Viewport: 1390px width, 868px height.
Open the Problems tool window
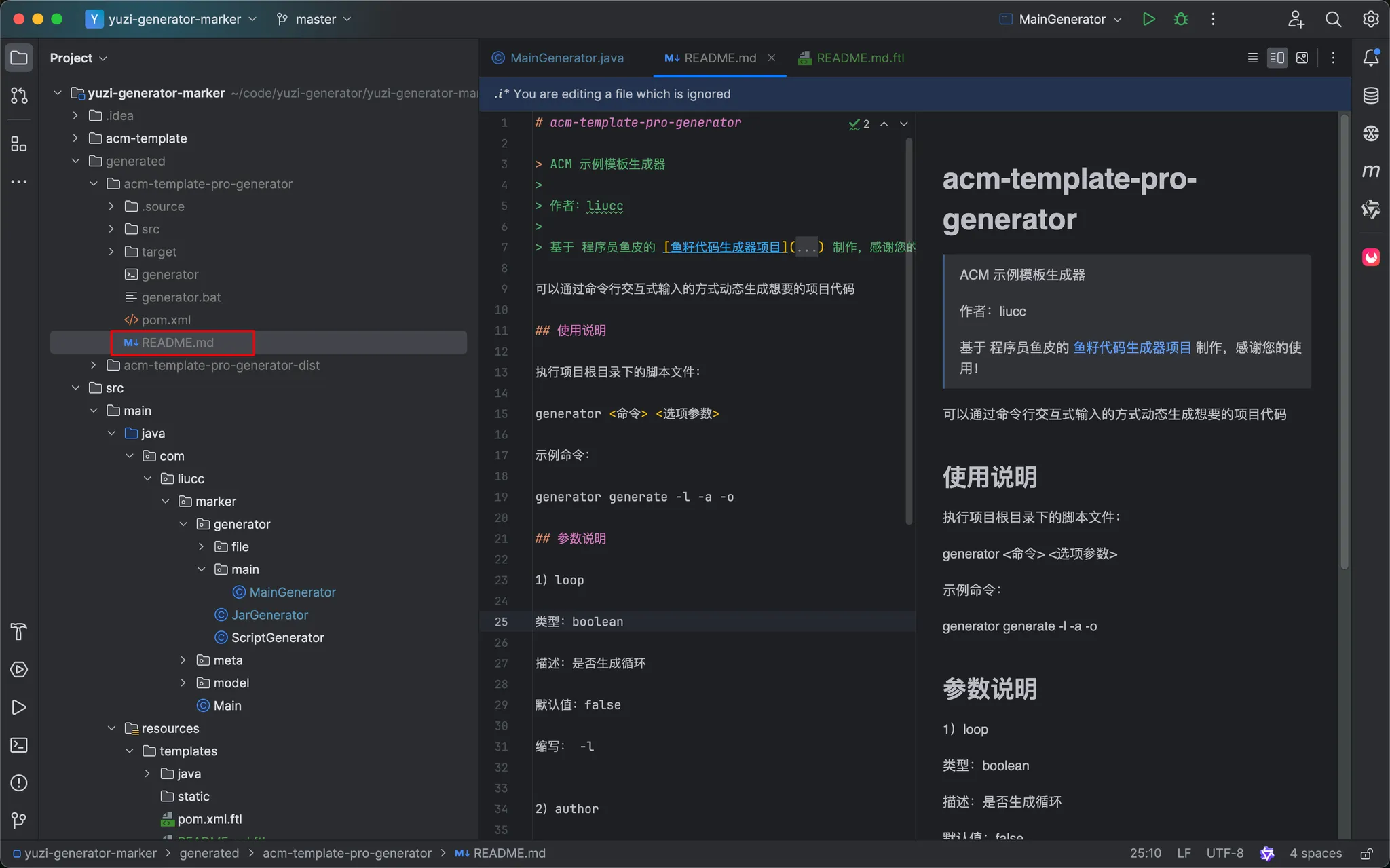click(x=19, y=782)
